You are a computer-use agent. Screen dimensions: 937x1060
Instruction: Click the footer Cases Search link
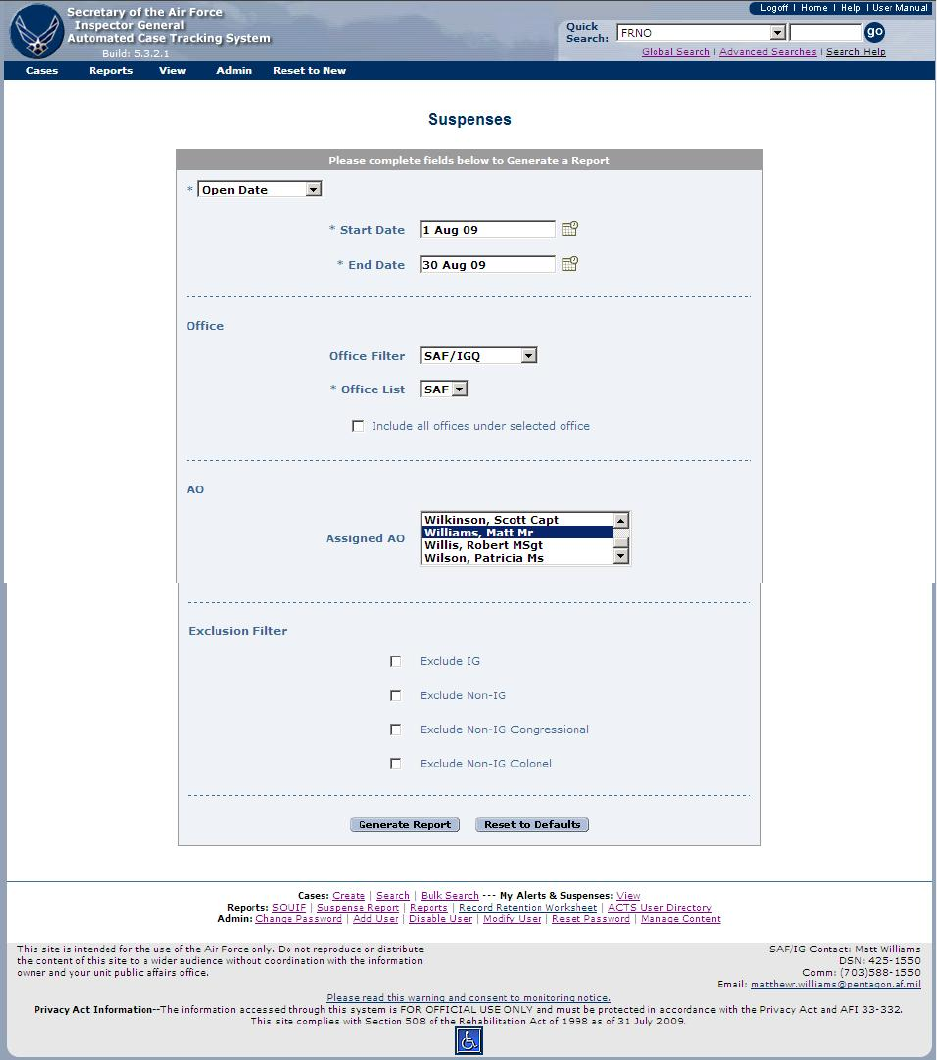pyautogui.click(x=393, y=896)
